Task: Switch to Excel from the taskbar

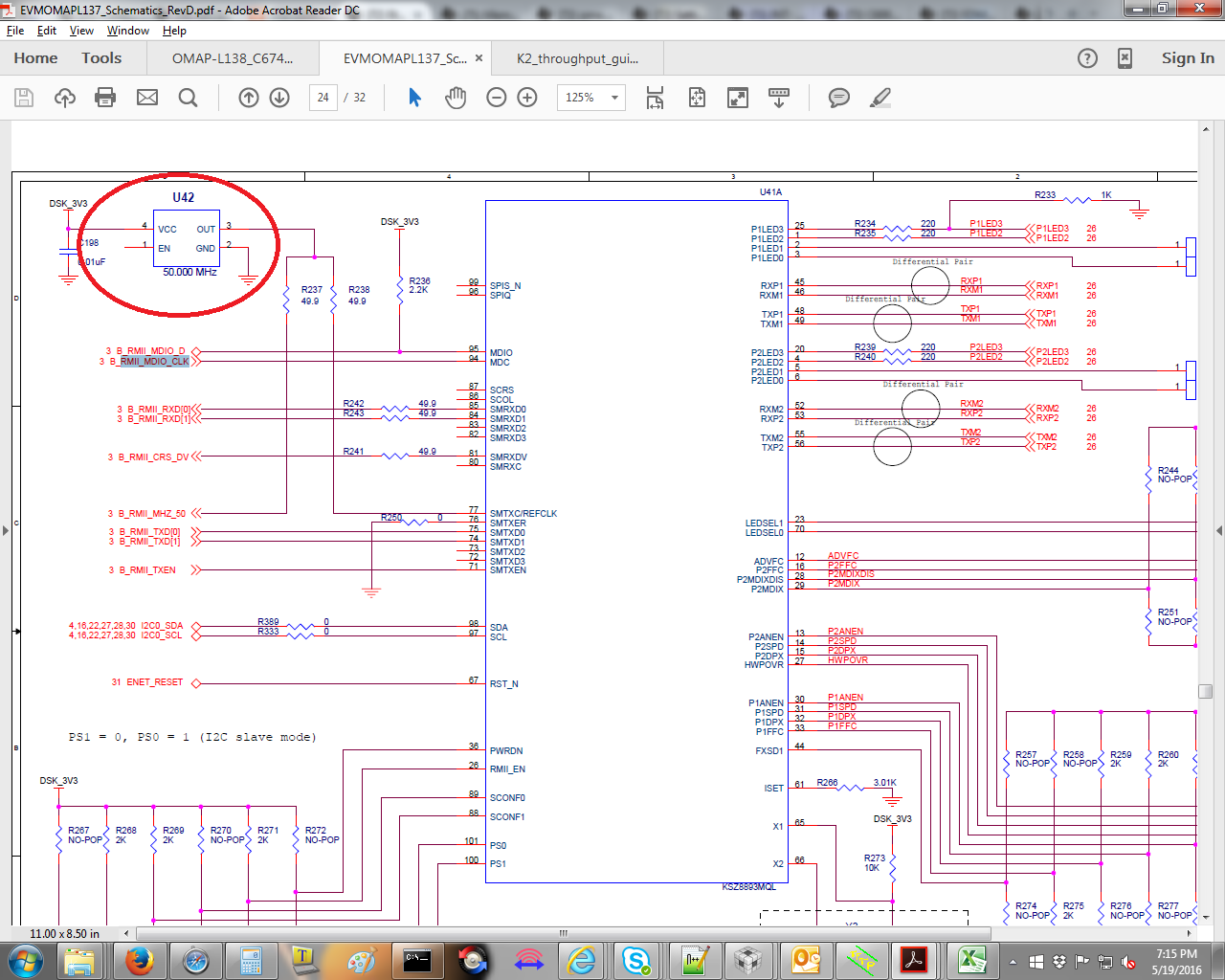Action: pos(971,960)
